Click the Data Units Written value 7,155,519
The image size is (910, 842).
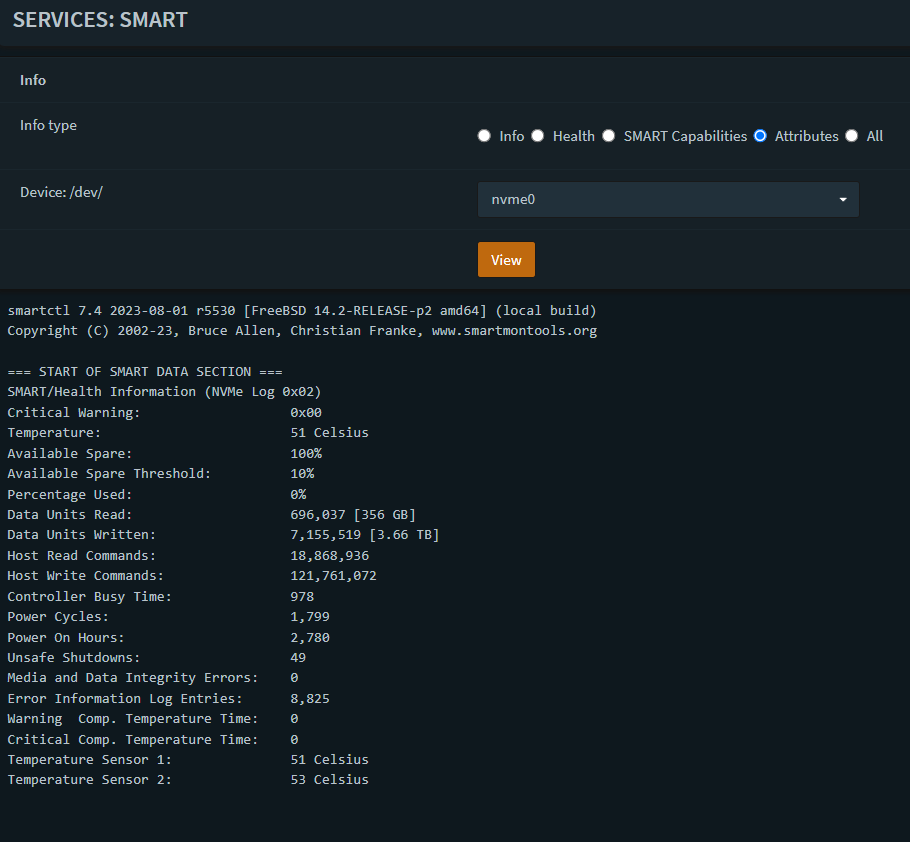(326, 535)
